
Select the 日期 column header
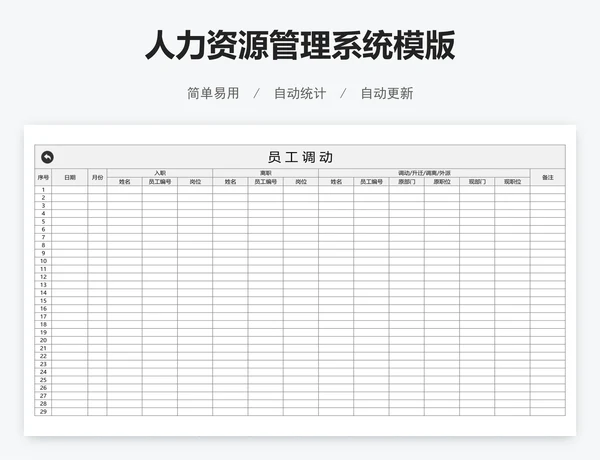tap(70, 177)
